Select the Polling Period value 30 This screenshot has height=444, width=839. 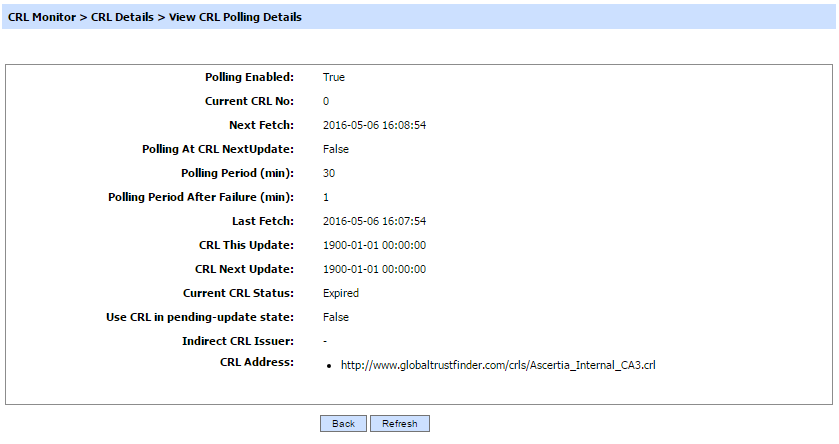pos(329,173)
